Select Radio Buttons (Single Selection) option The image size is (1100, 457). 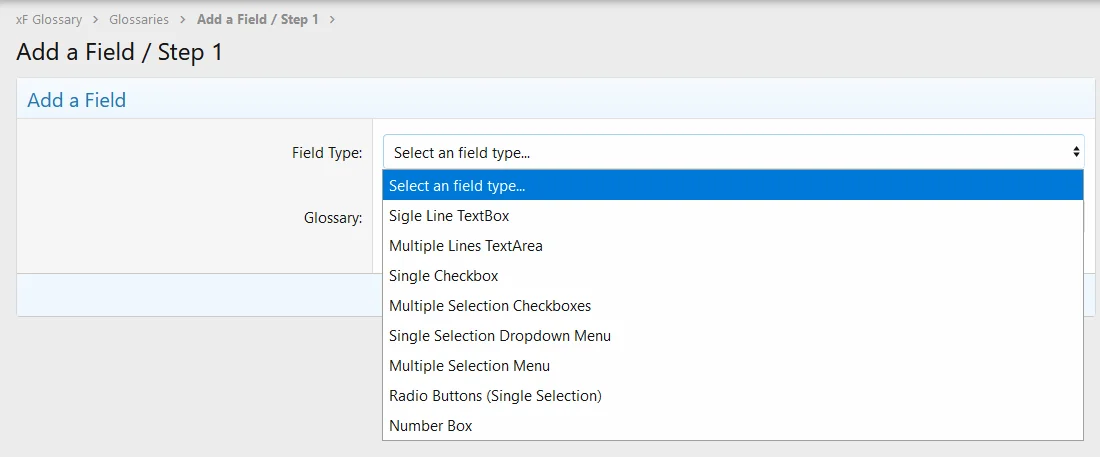pyautogui.click(x=495, y=396)
